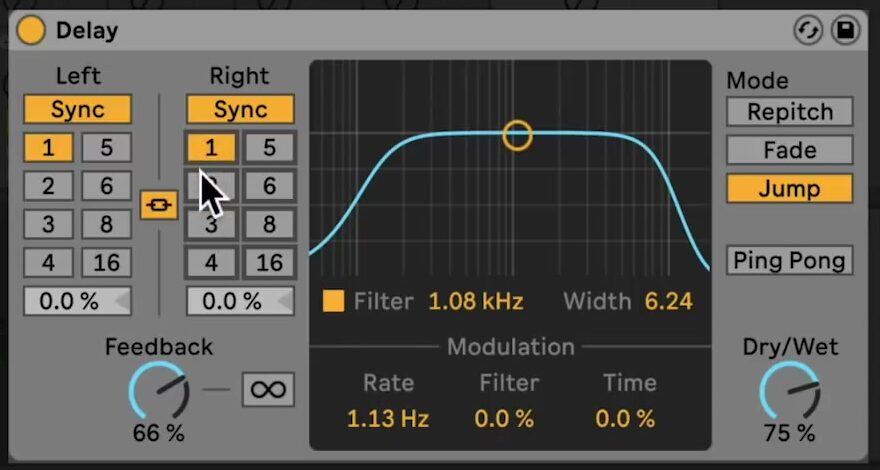Click the hot-swap preset icon

pyautogui.click(x=808, y=30)
